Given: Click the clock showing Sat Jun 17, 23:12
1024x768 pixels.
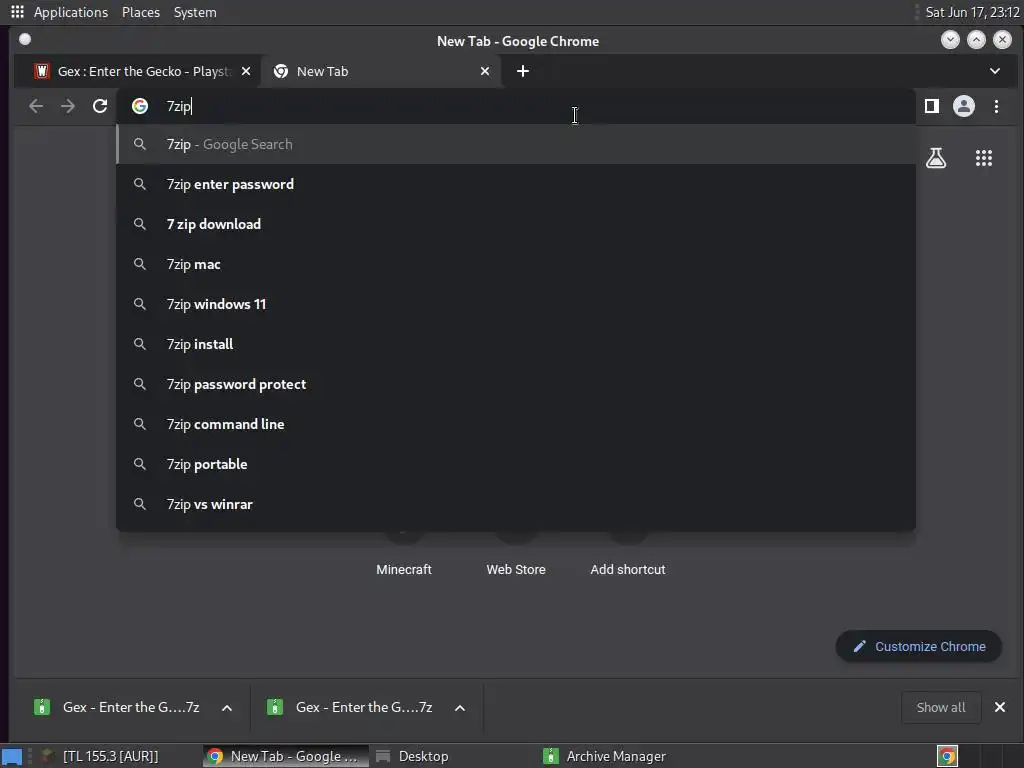Looking at the screenshot, I should [972, 12].
